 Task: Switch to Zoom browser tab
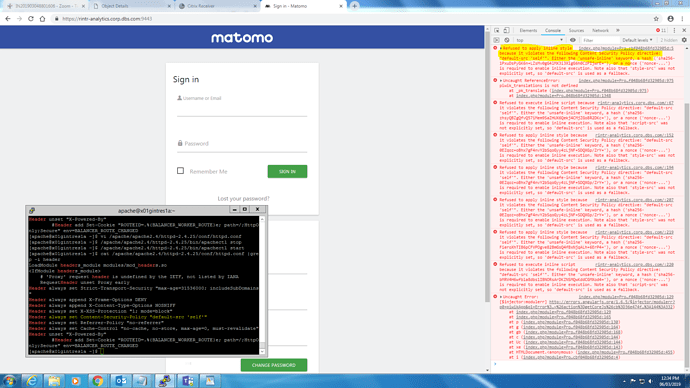(46, 6)
